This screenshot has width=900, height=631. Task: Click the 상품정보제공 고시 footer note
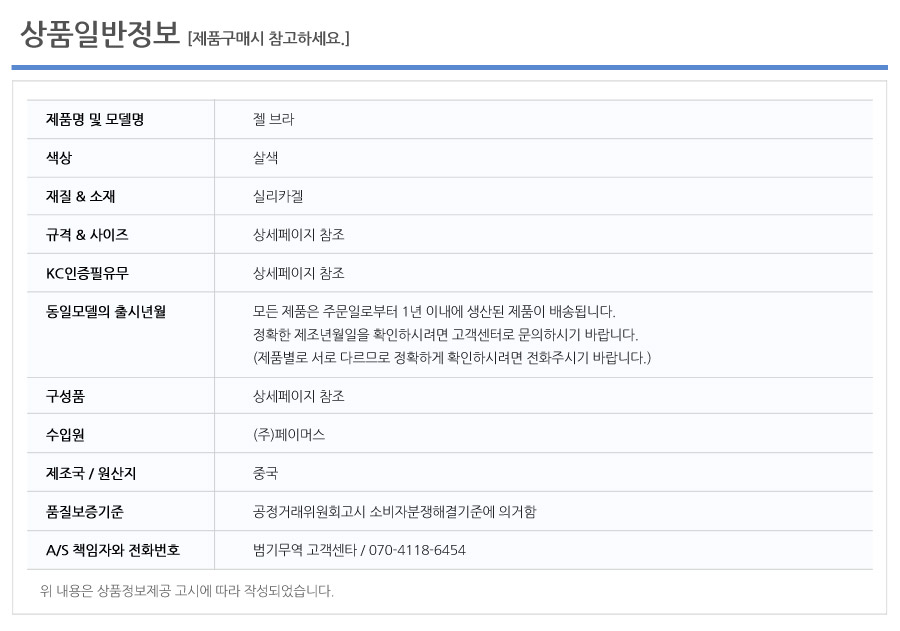pos(187,591)
